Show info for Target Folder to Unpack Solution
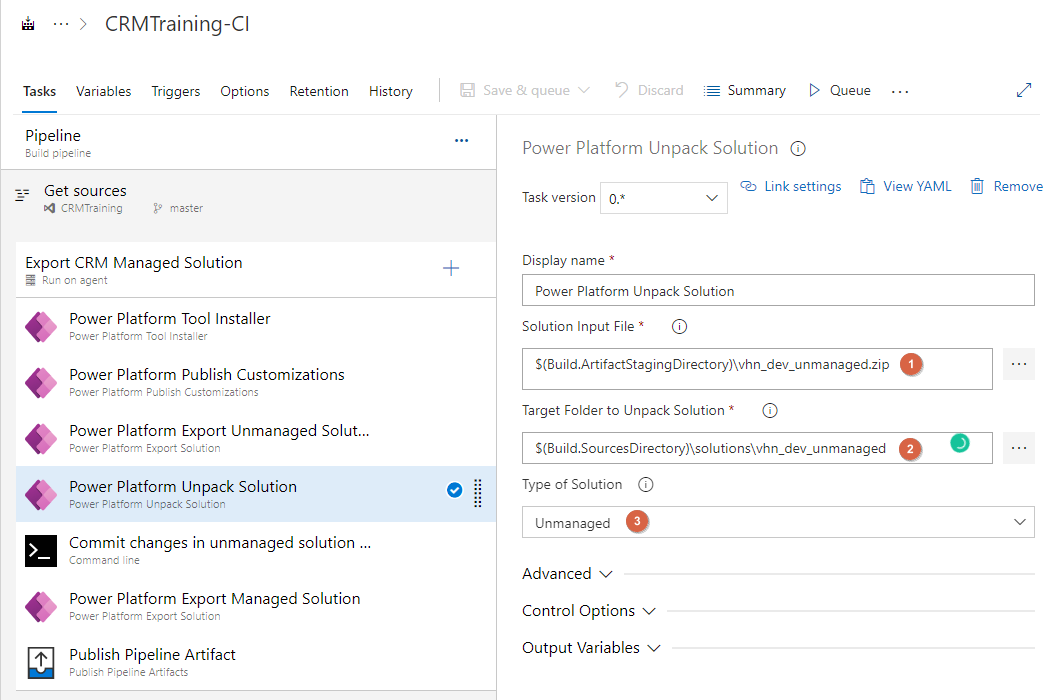The width and height of the screenshot is (1059, 700). tap(770, 411)
